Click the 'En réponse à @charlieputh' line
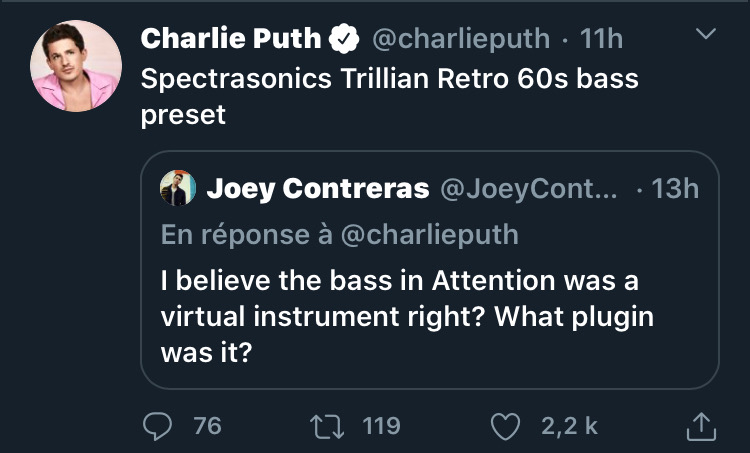The height and width of the screenshot is (453, 750). click(x=340, y=234)
